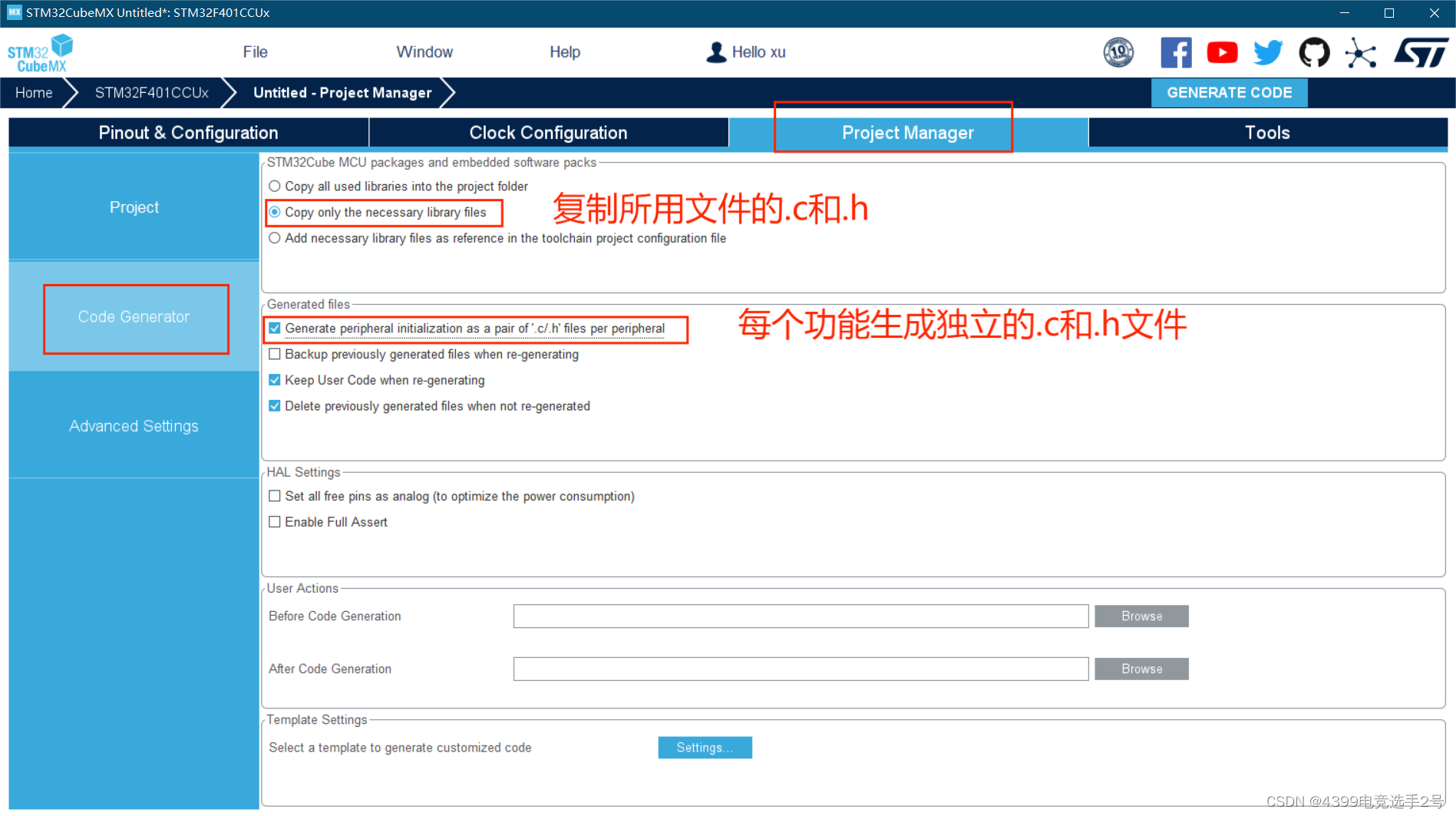Click the STM32CubeMX logo
Screen dimensions: 1456x816
click(x=40, y=52)
